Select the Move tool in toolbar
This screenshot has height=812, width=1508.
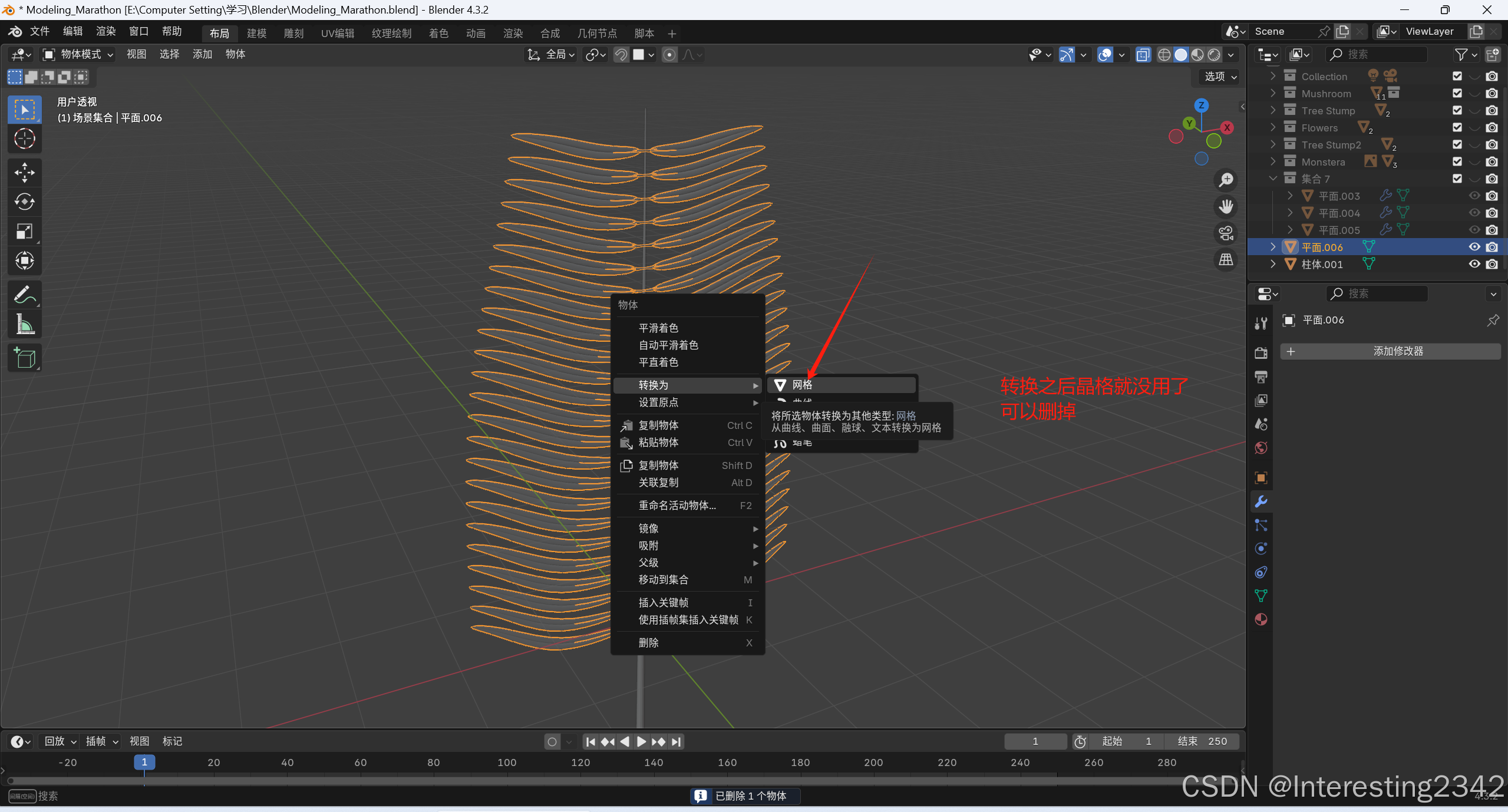point(24,173)
